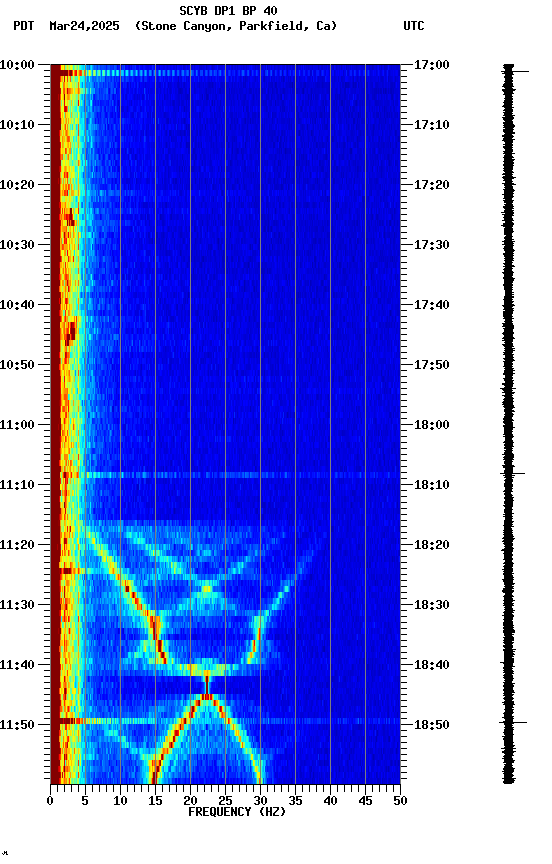The image size is (552, 864).
Task: Click the '17:30' UTC time label
Action: (x=432, y=245)
